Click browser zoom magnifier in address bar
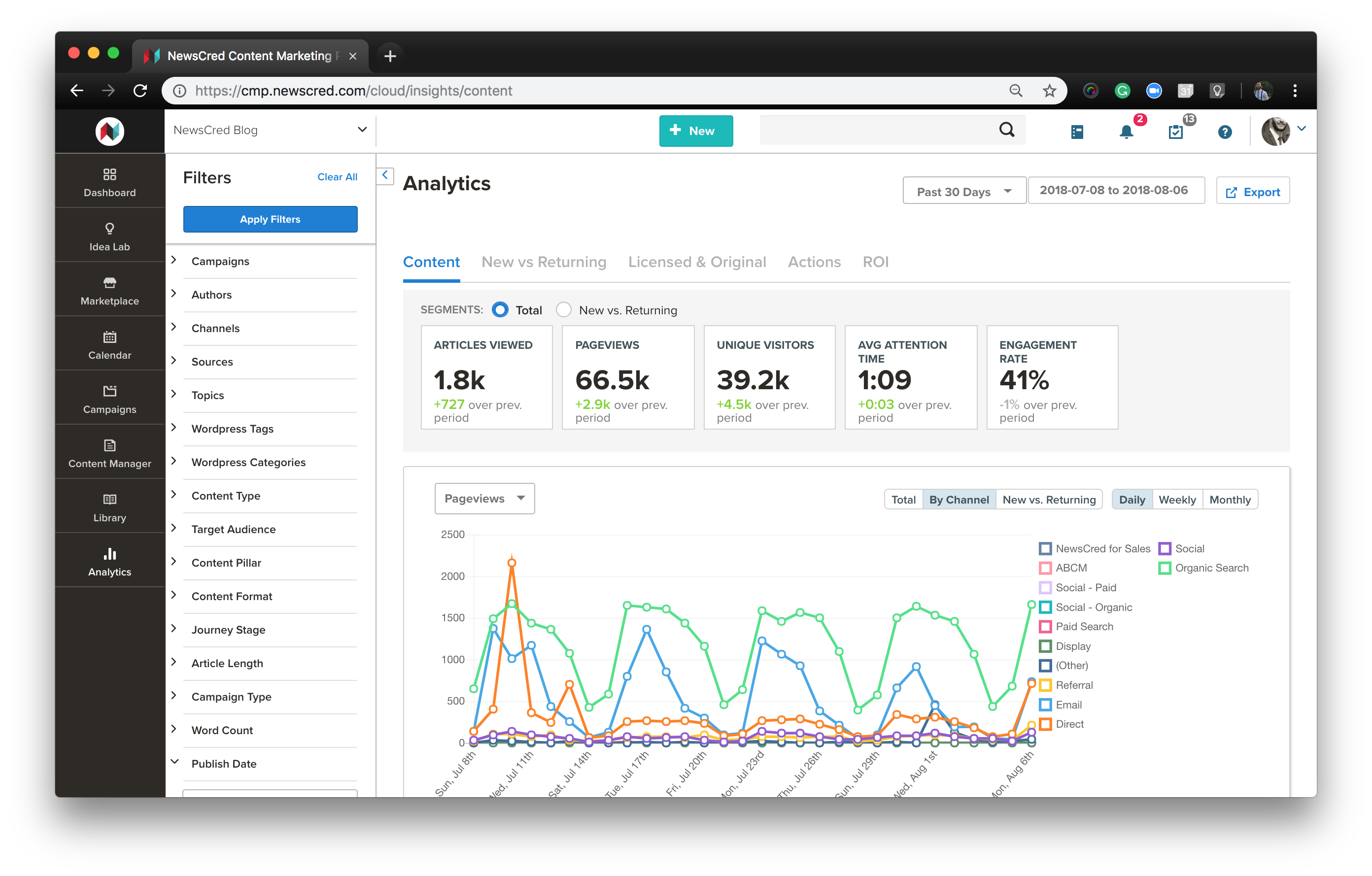Screen dimensions: 1372x876 [1015, 91]
